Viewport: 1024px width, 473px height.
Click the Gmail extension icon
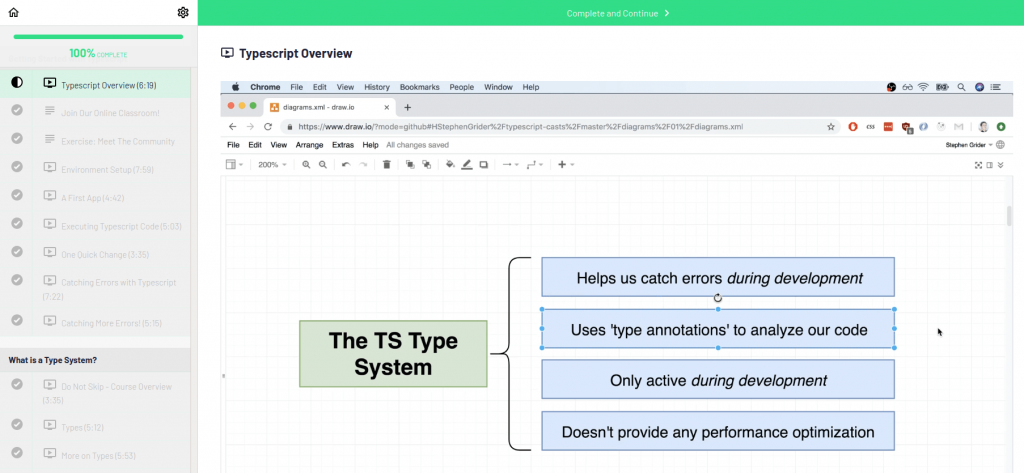pyautogui.click(x=958, y=127)
